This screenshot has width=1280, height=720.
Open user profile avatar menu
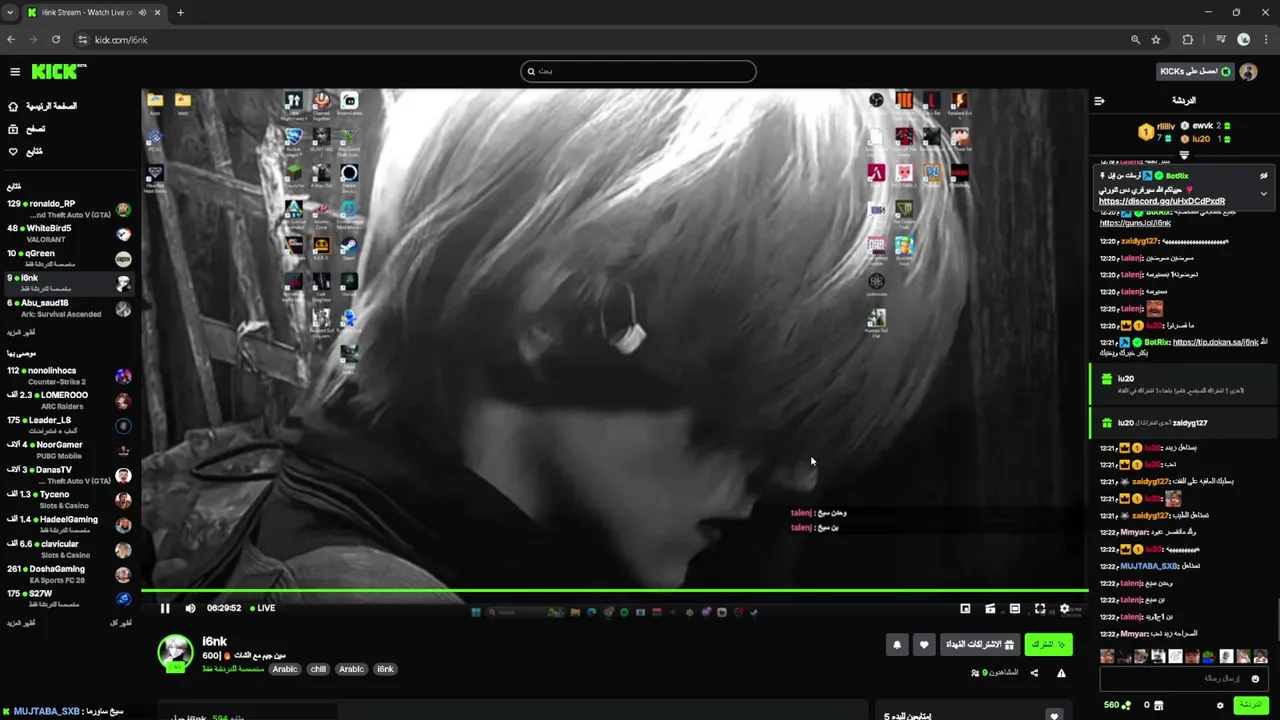(x=1248, y=71)
